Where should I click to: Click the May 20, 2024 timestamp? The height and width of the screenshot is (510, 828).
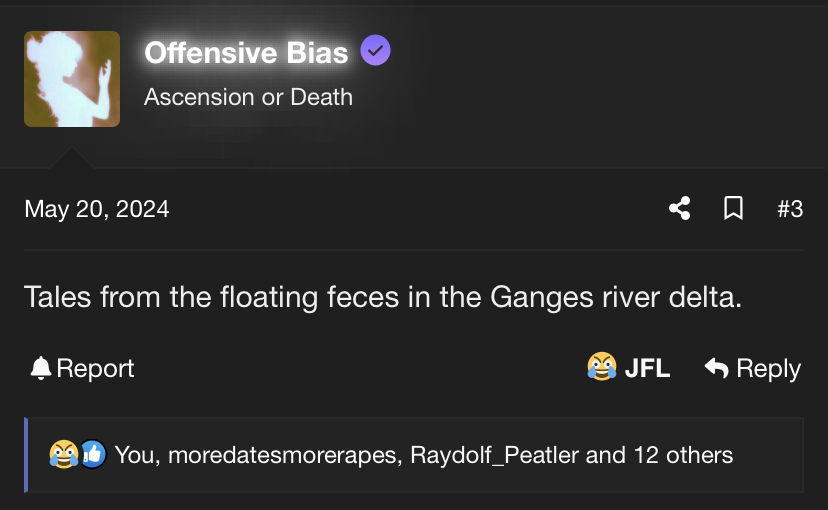click(x=97, y=208)
